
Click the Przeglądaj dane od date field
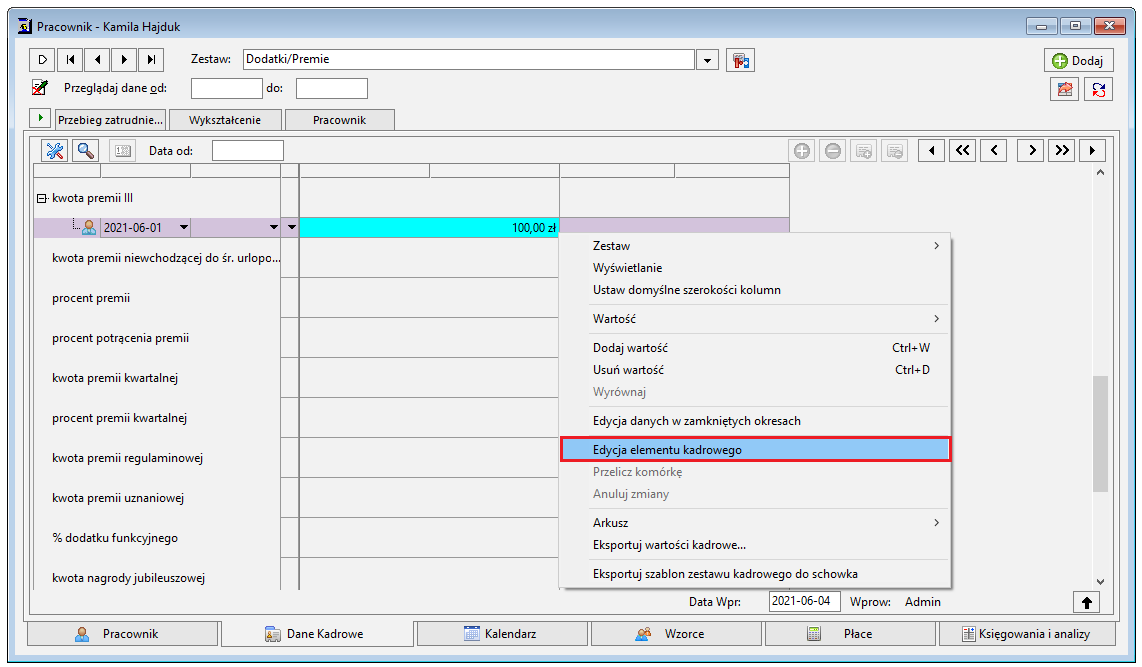[x=227, y=89]
